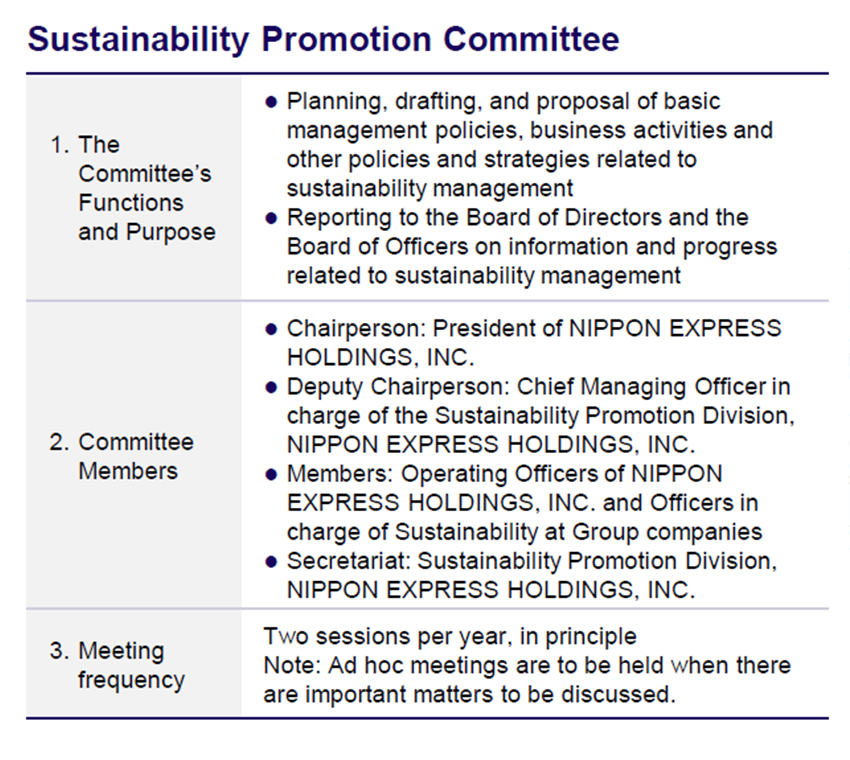Click 'charge of Sustainability at Group companies' line
Viewport: 850px width, 760px height.
click(525, 532)
